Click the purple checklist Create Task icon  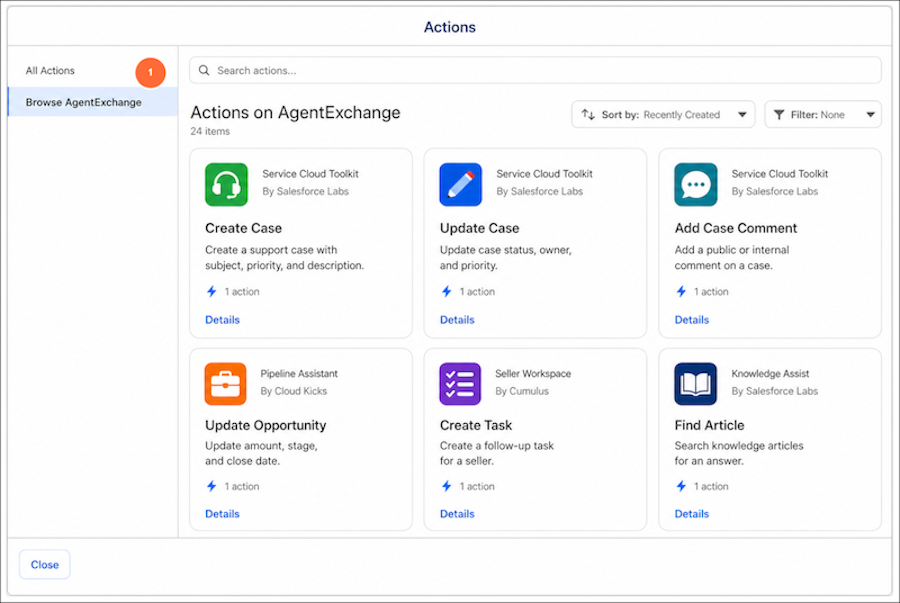click(460, 384)
